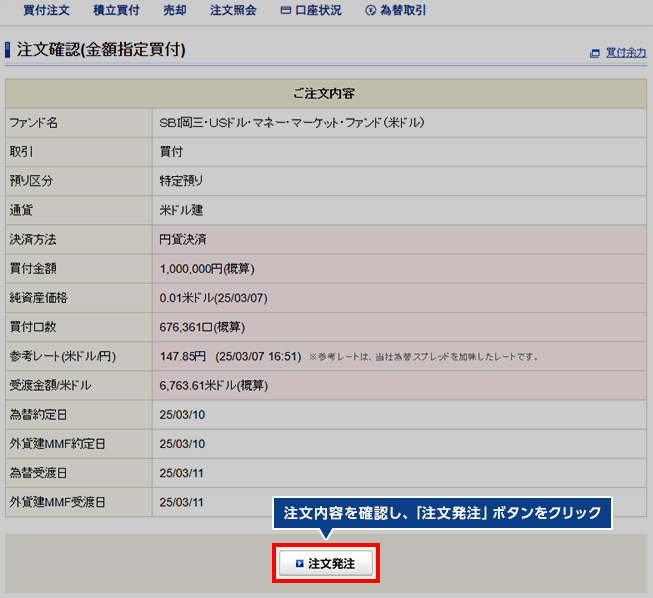Click the 為替取引 yen icon
The height and width of the screenshot is (598, 653).
[370, 10]
